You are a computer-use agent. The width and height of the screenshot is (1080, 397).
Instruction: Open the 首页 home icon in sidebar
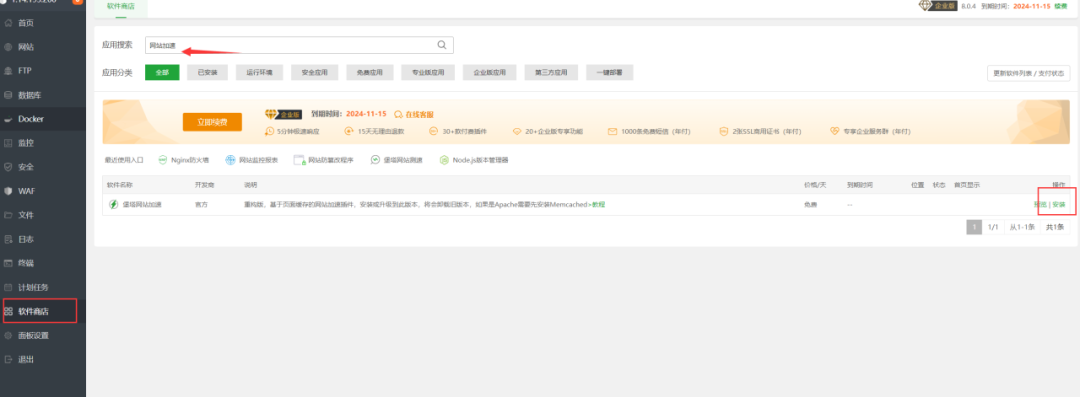pos(8,23)
